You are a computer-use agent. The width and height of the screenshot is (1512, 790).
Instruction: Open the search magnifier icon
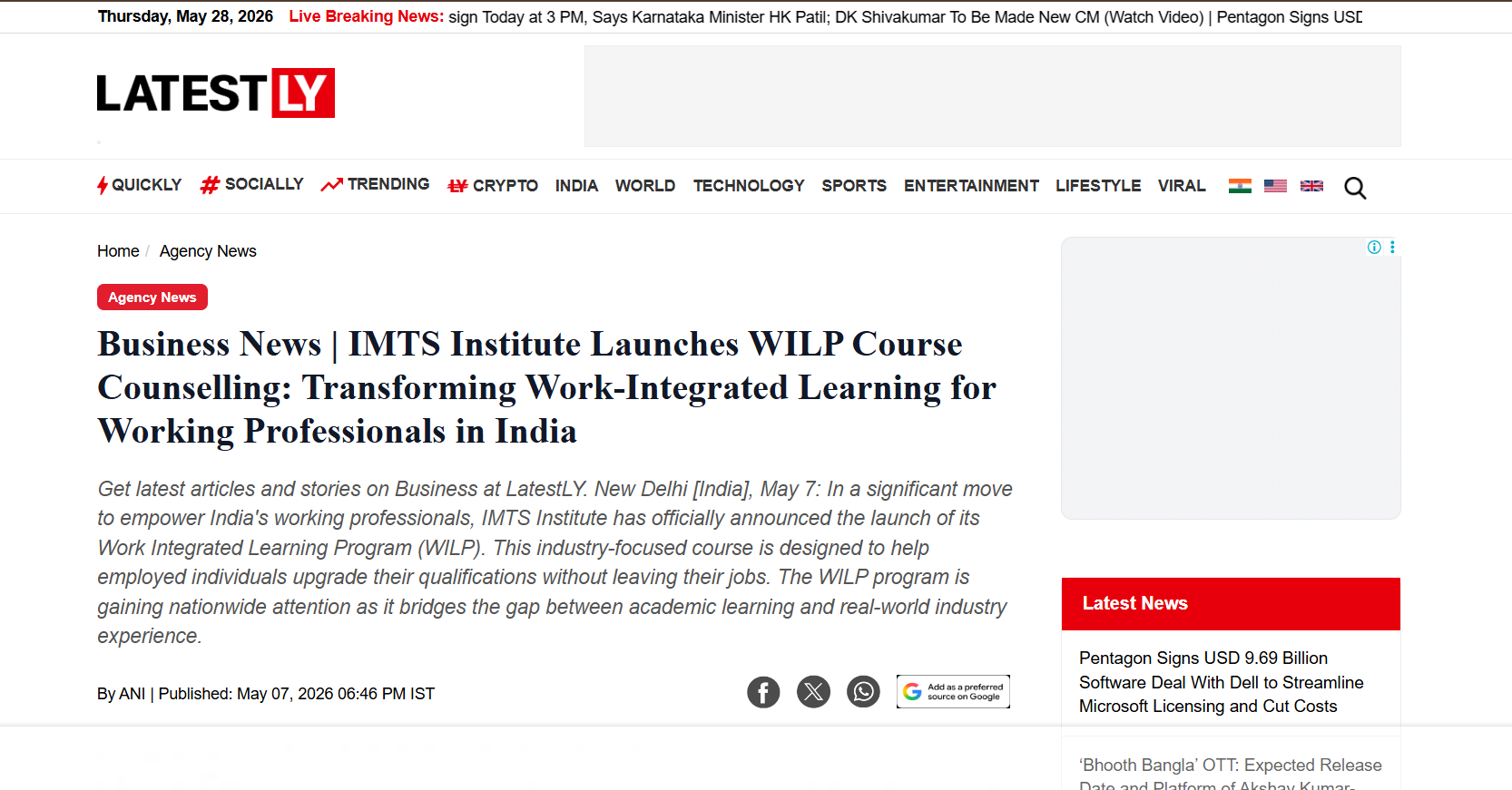click(1355, 188)
